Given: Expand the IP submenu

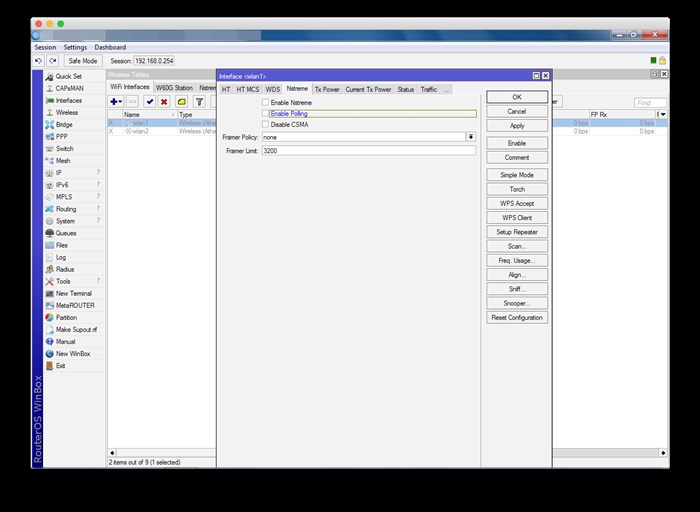Looking at the screenshot, I should [x=99, y=172].
